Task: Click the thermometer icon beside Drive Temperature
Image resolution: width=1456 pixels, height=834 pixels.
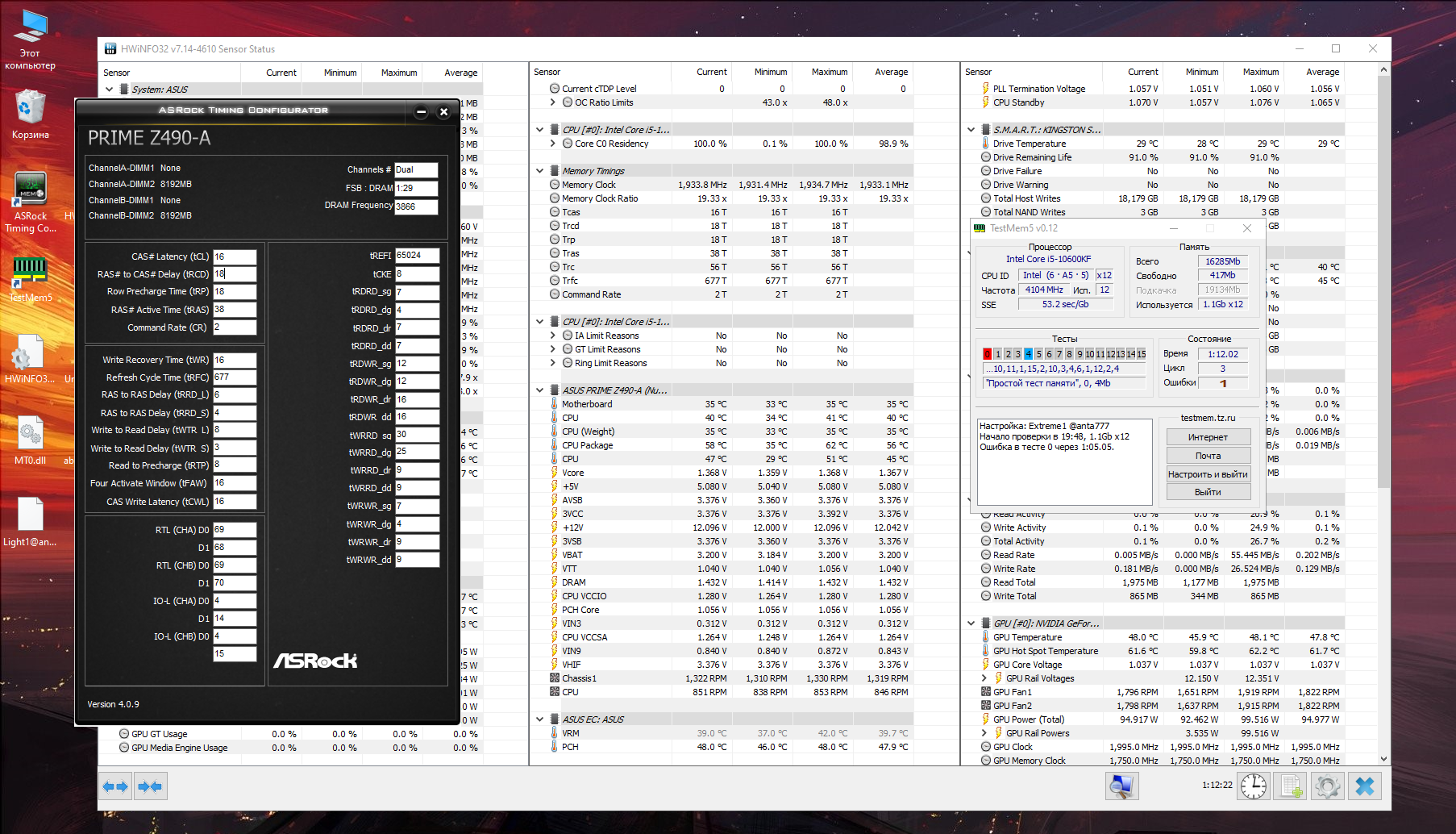Action: tap(985, 144)
